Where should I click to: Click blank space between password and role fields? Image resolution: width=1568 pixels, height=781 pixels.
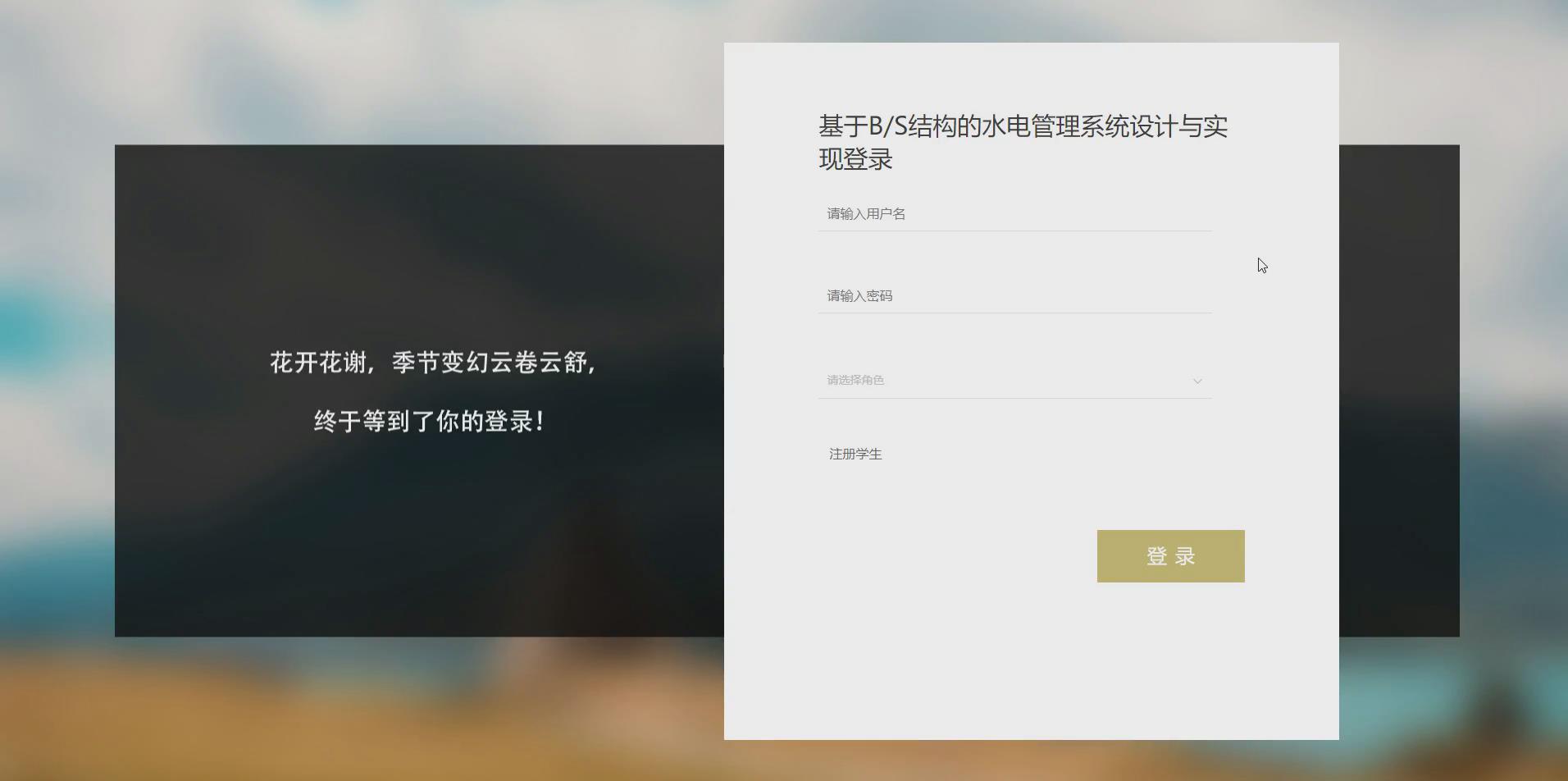[1014, 338]
